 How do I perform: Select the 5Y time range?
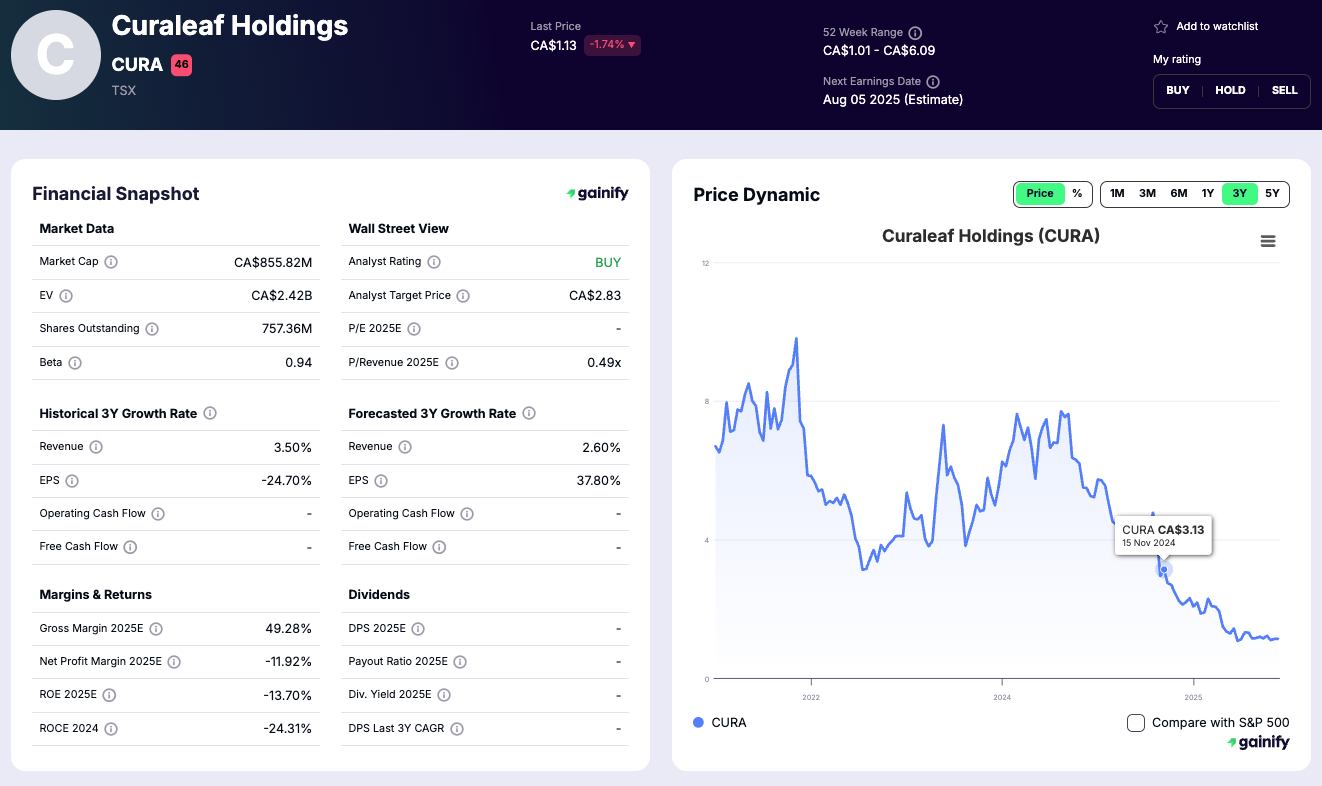pyautogui.click(x=1272, y=194)
